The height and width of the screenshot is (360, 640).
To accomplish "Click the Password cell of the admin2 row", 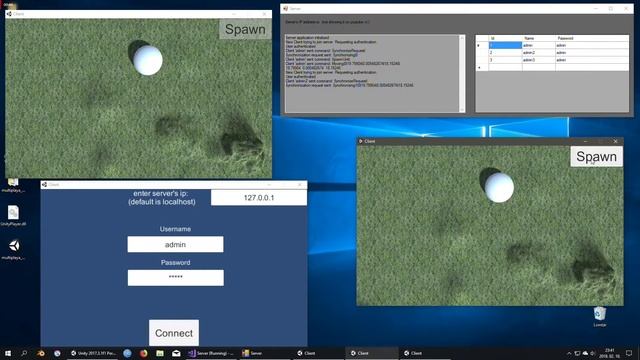I will coord(592,53).
